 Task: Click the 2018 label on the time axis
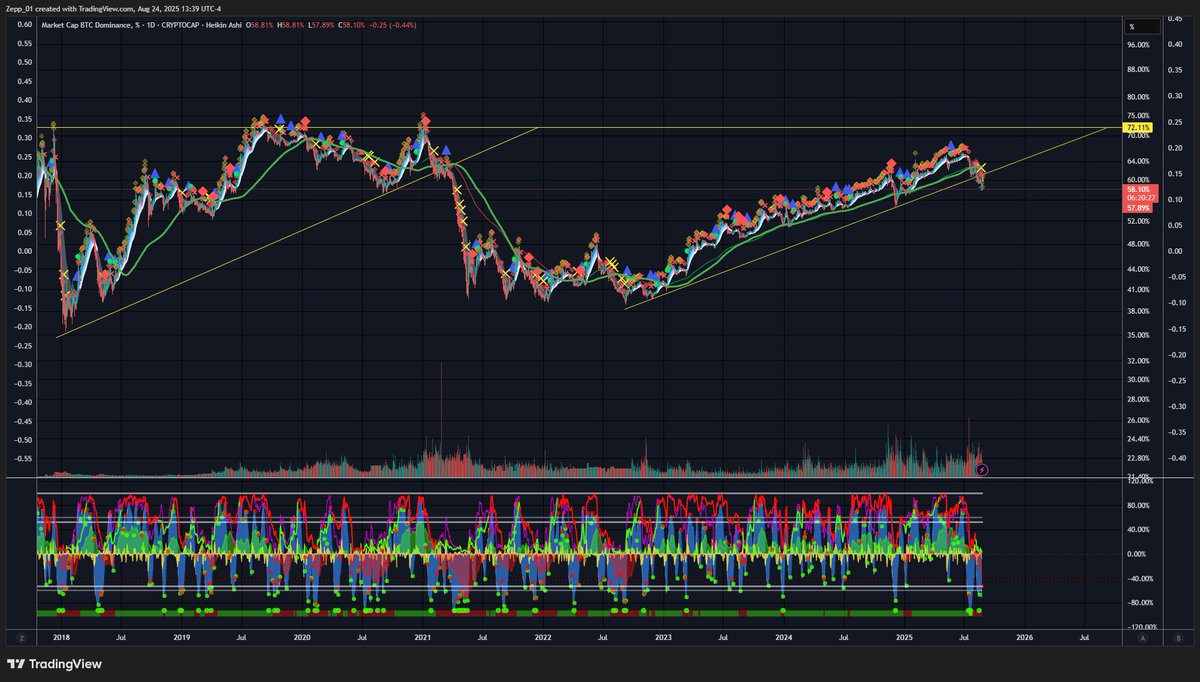(x=60, y=636)
